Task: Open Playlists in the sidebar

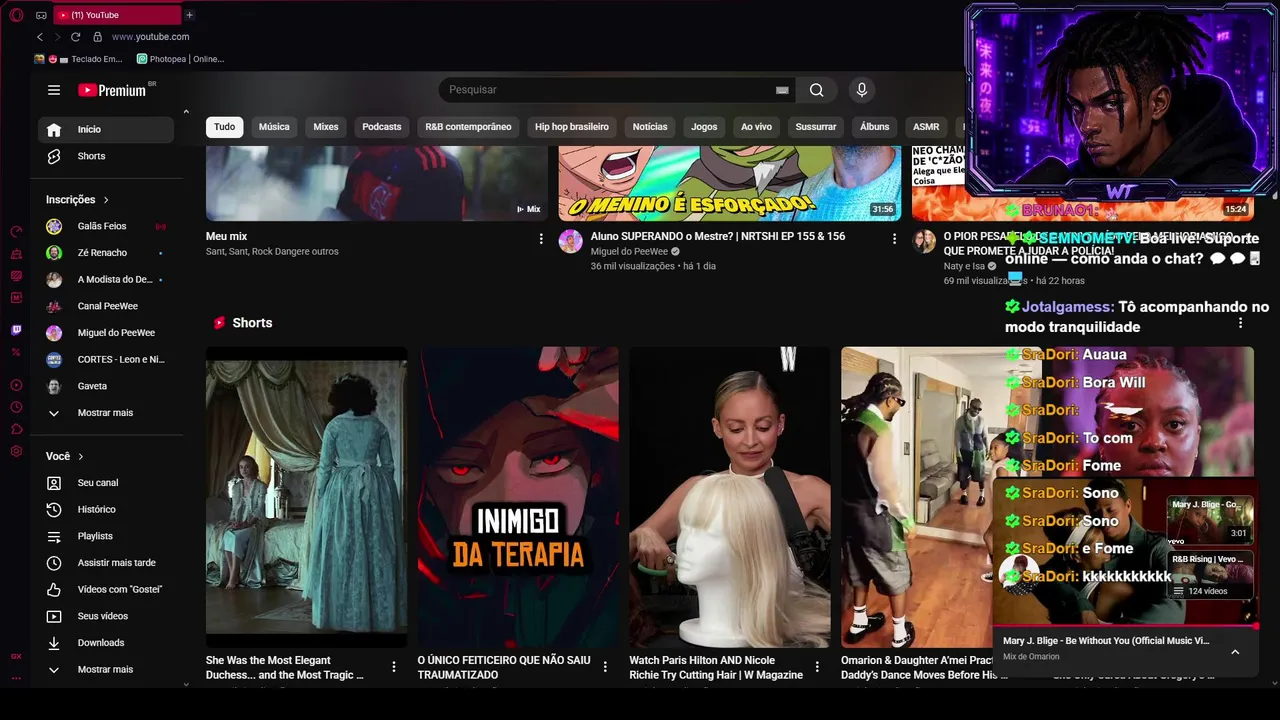Action: pyautogui.click(x=106, y=536)
